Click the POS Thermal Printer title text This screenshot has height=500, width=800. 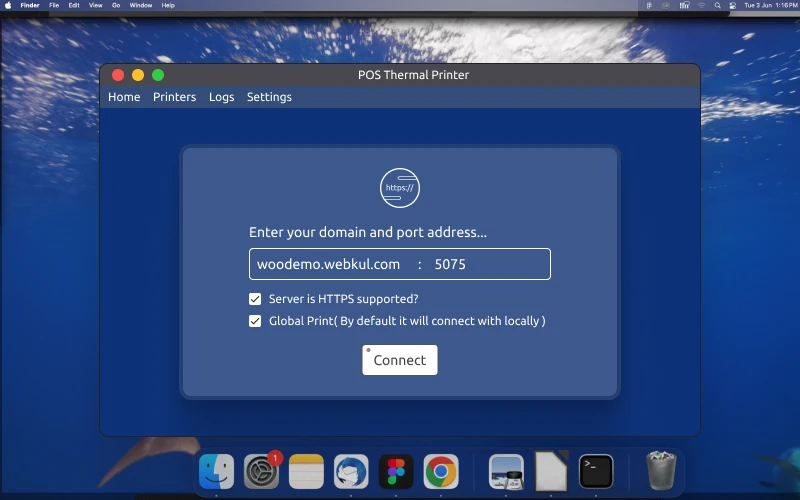click(413, 75)
